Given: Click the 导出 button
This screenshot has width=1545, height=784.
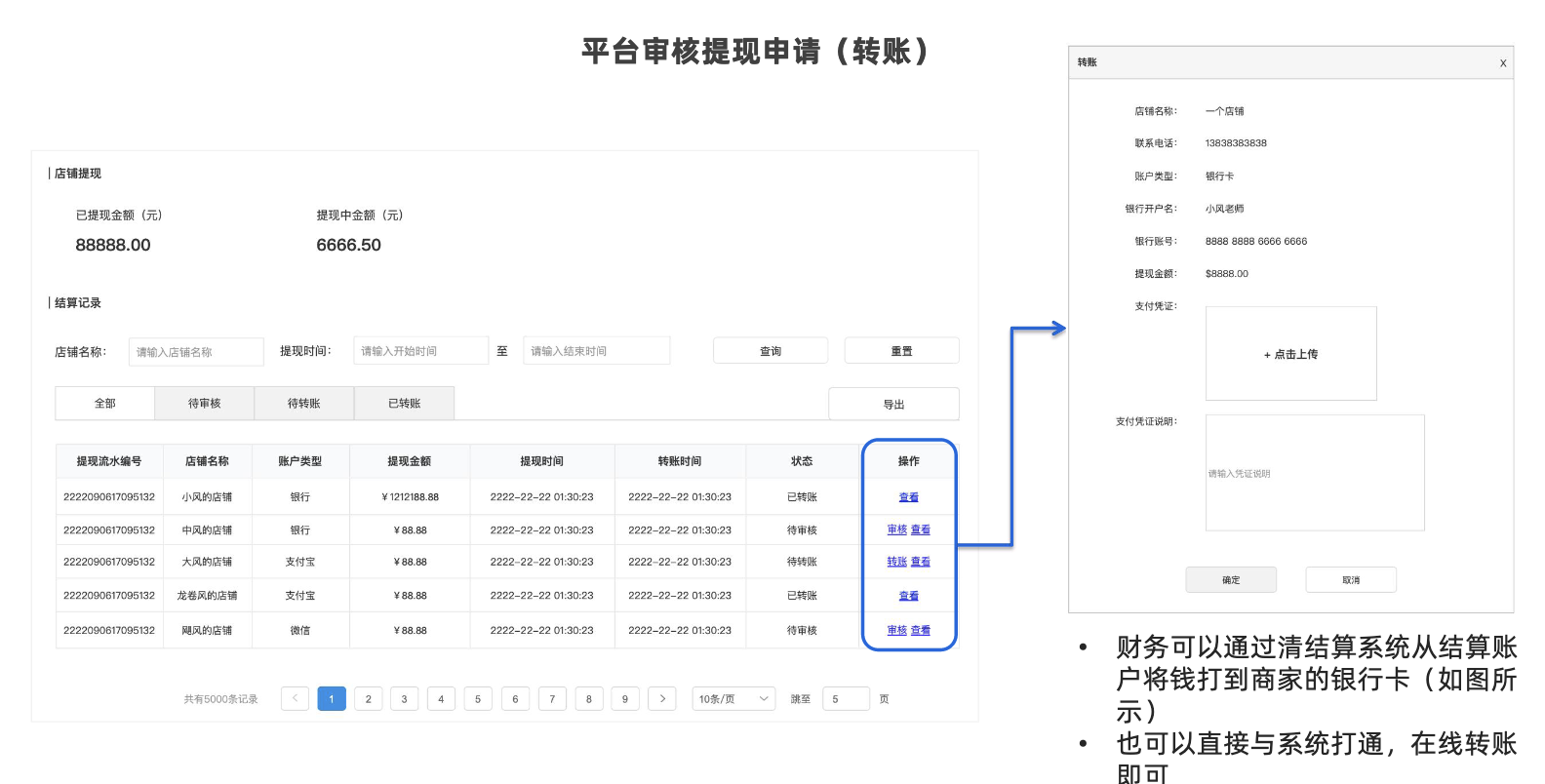Looking at the screenshot, I should pos(893,404).
